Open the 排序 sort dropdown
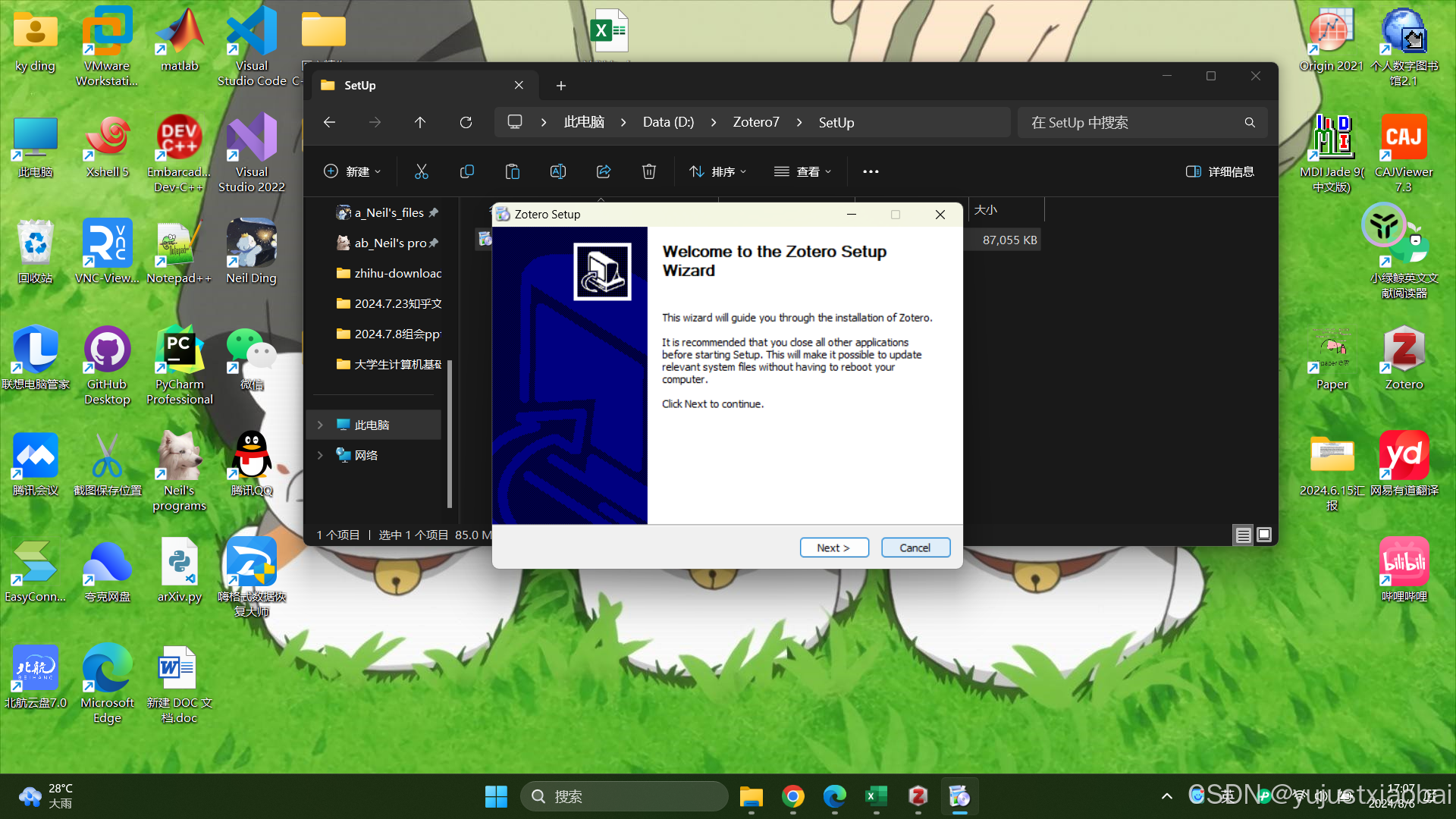The height and width of the screenshot is (819, 1456). point(717,171)
